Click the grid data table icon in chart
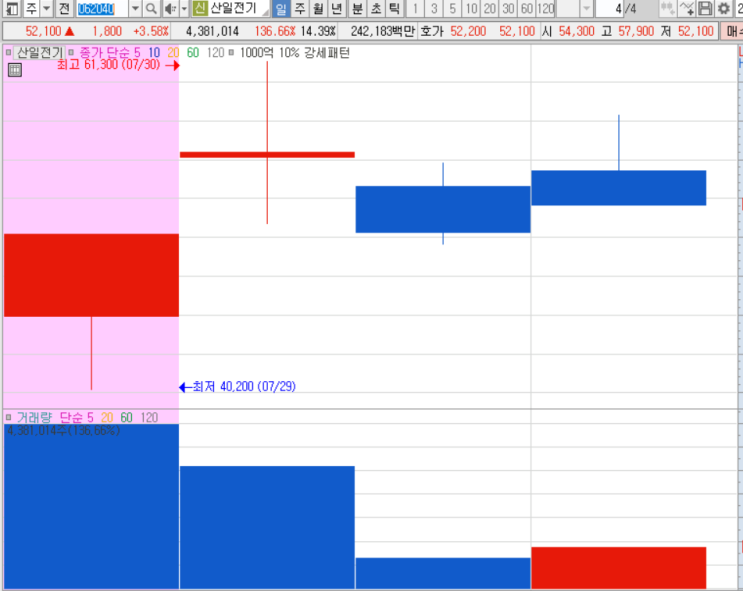This screenshot has width=743, height=591. coord(15,70)
